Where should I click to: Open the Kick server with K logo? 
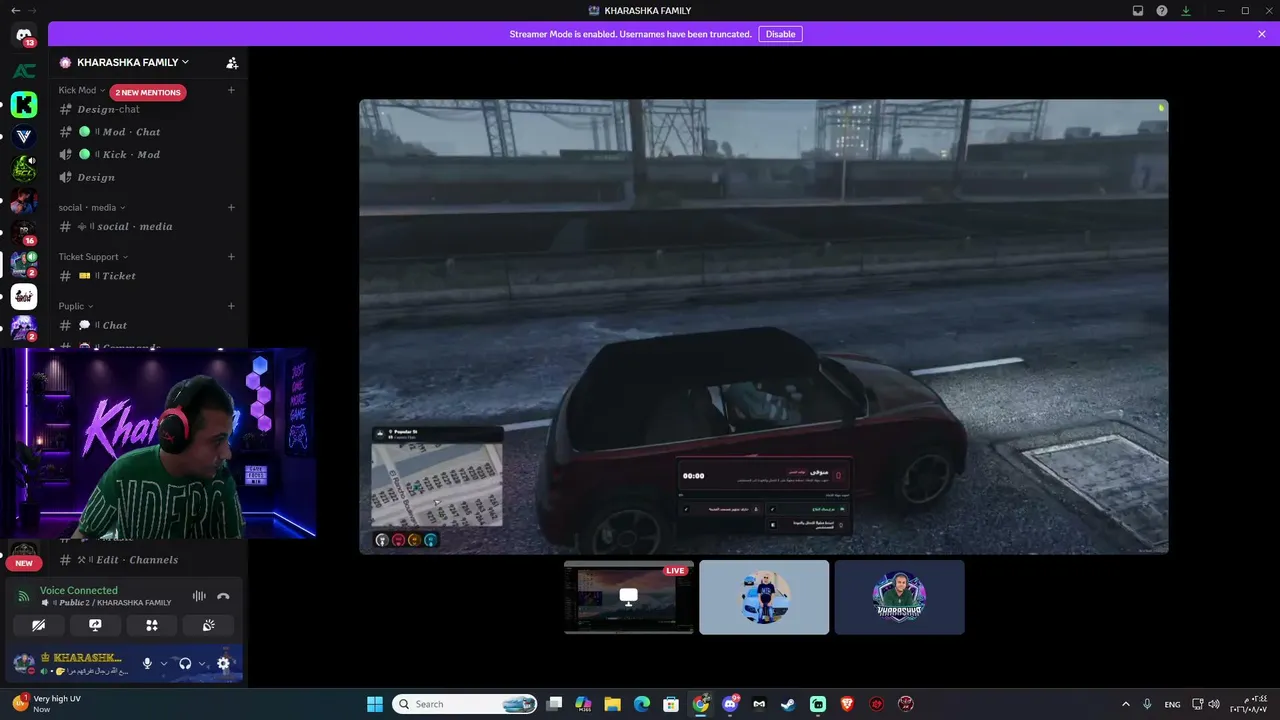[x=24, y=104]
